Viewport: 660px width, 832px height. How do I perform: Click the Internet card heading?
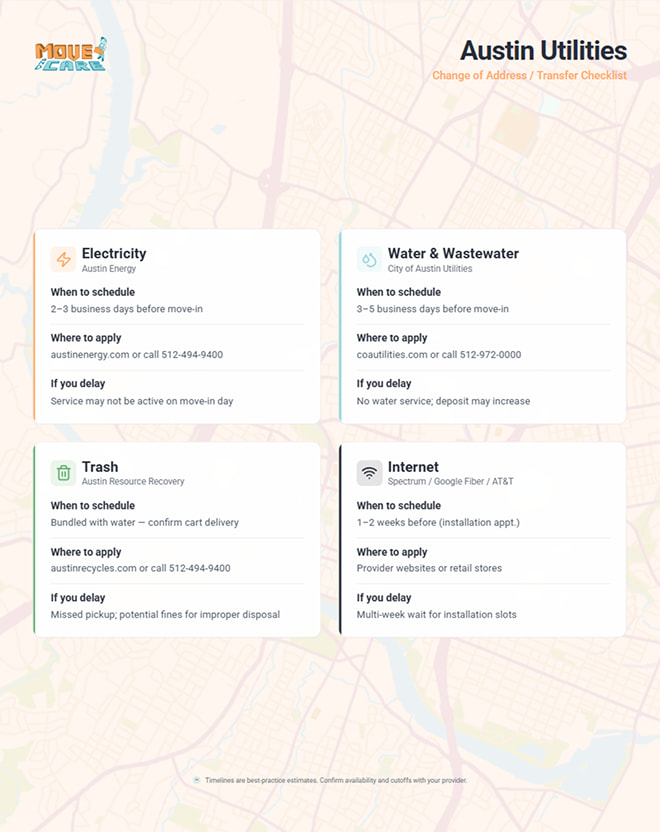coord(413,467)
